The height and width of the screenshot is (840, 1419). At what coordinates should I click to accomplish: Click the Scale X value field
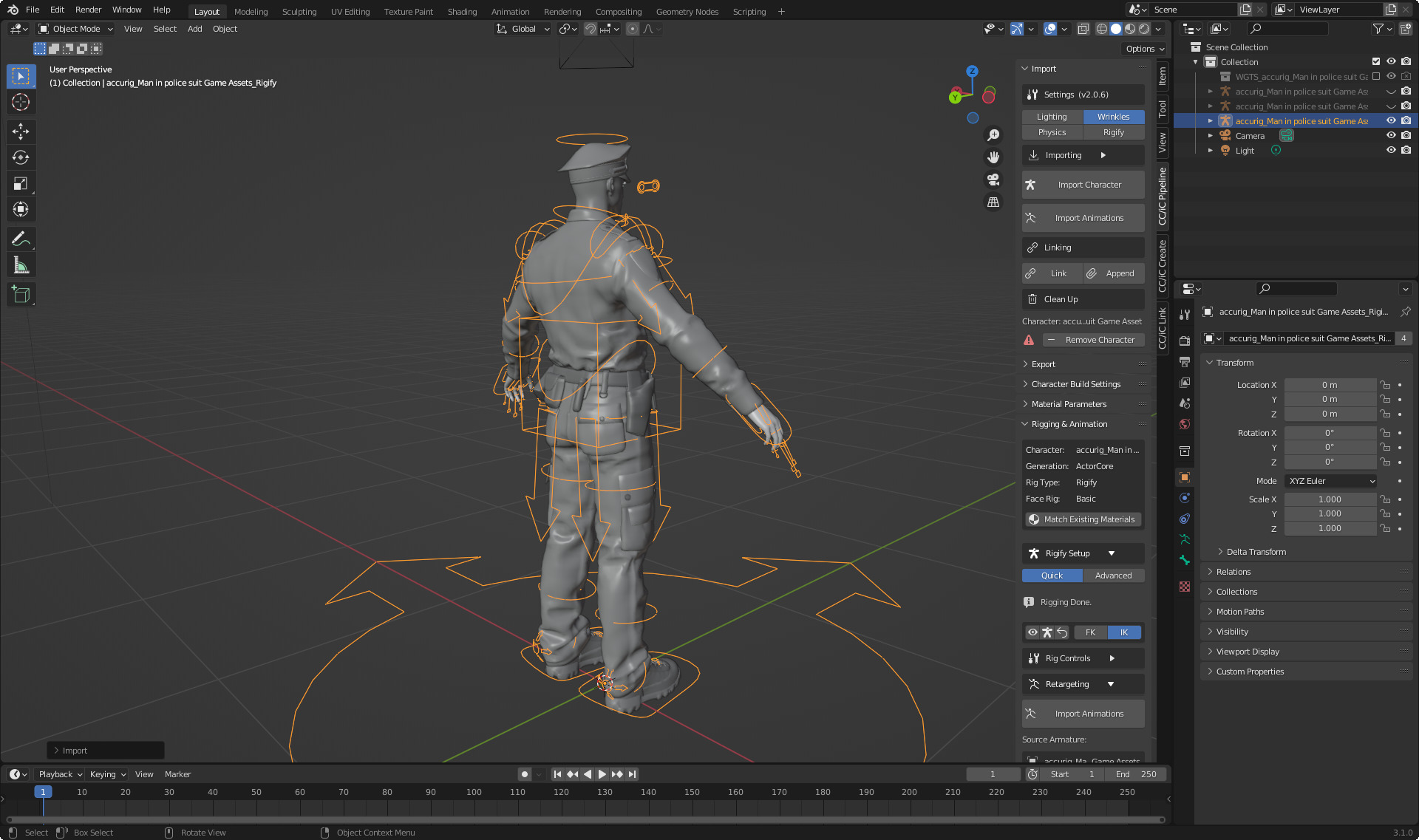(1330, 499)
